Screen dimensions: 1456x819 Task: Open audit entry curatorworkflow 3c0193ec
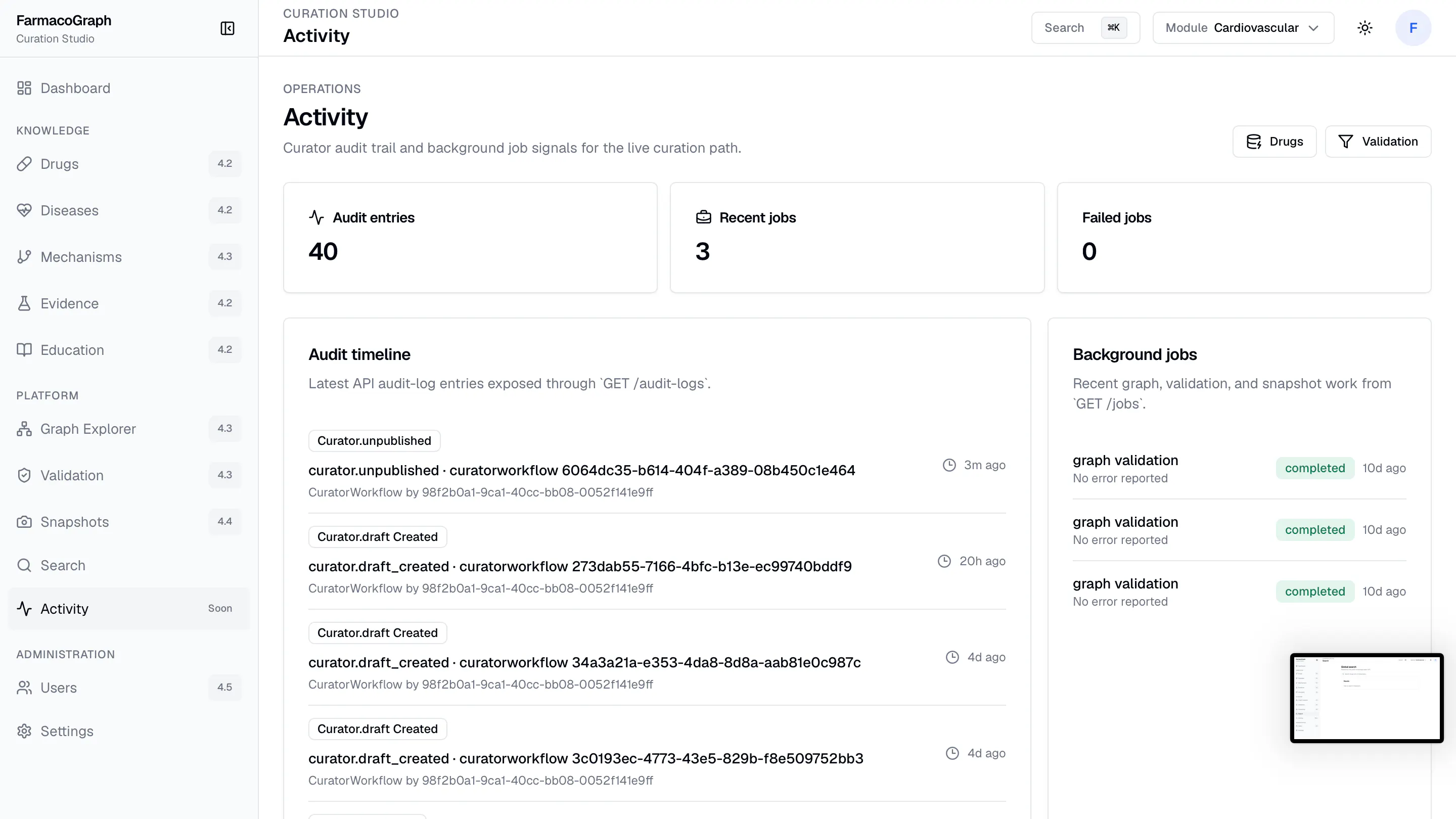click(585, 758)
